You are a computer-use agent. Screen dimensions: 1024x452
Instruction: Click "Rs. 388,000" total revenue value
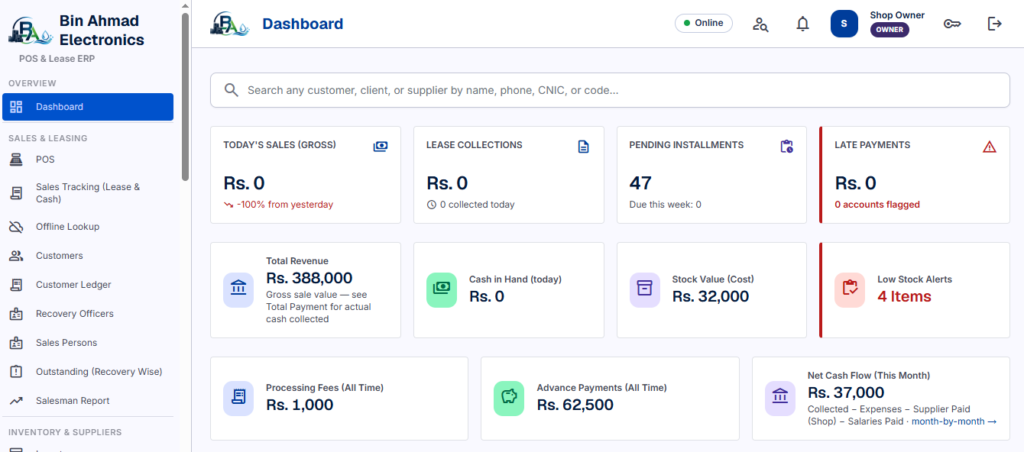[309, 278]
